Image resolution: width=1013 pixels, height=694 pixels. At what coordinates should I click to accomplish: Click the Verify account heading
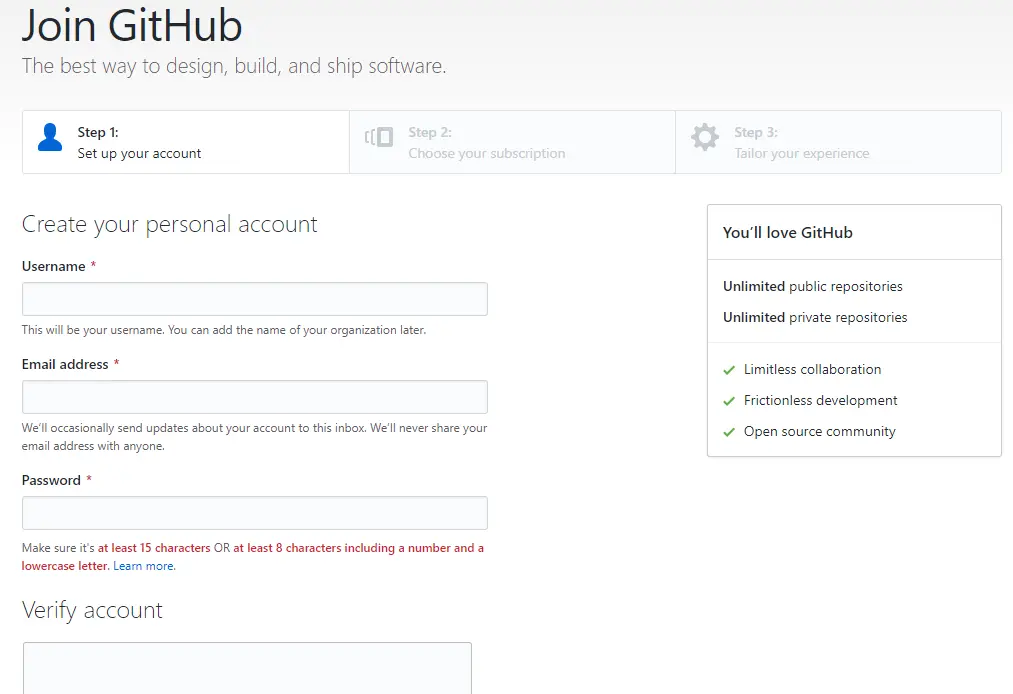(x=92, y=611)
